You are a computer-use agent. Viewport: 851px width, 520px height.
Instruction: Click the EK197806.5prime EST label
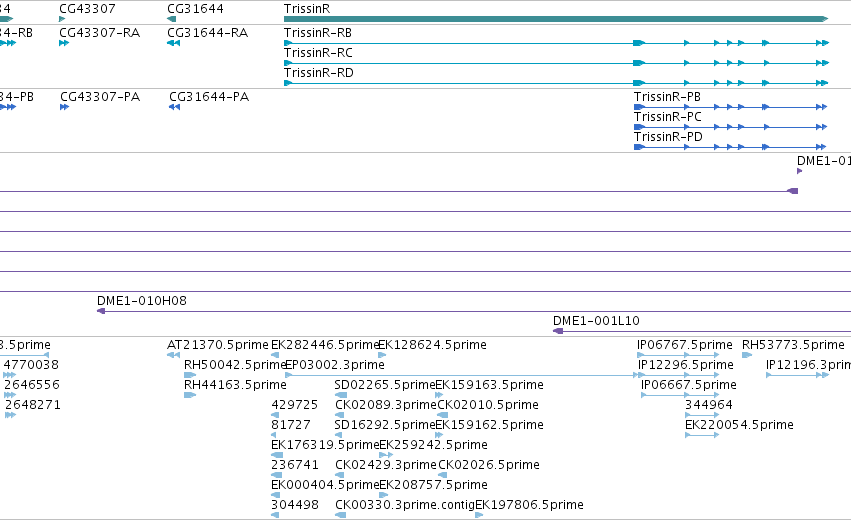(x=529, y=505)
